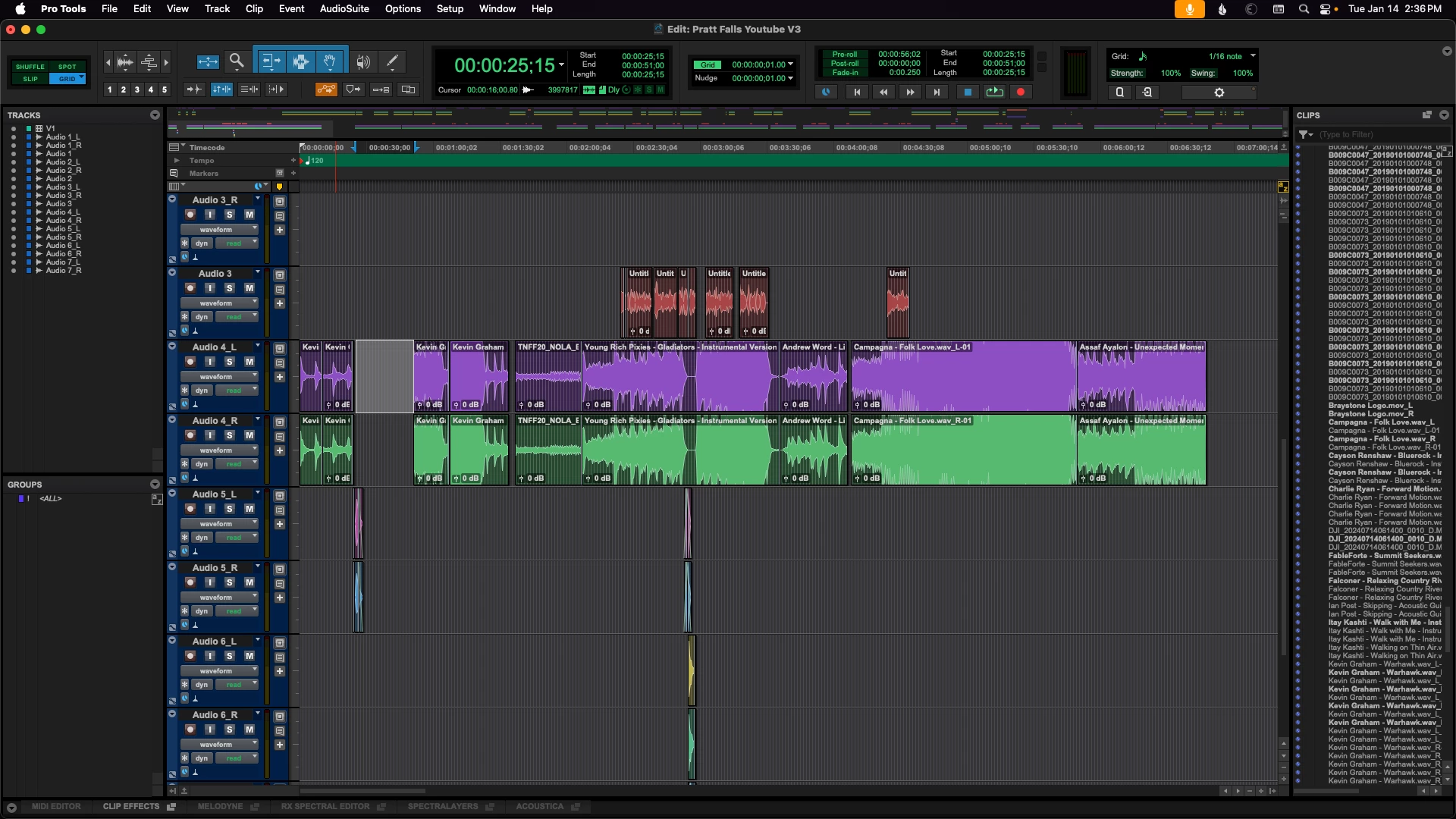1456x819 pixels.
Task: Solo the Audio 4_L track
Action: click(229, 362)
